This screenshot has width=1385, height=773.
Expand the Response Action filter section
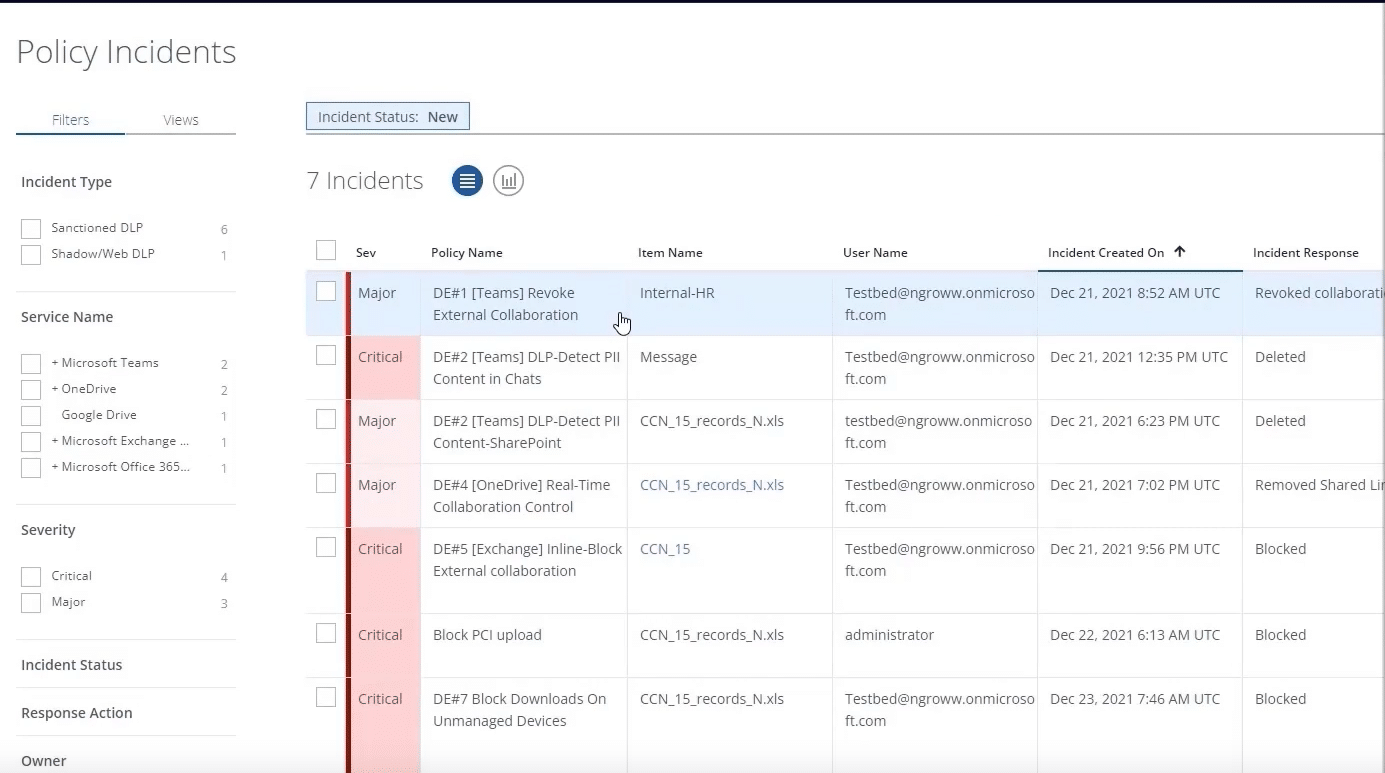click(x=77, y=713)
